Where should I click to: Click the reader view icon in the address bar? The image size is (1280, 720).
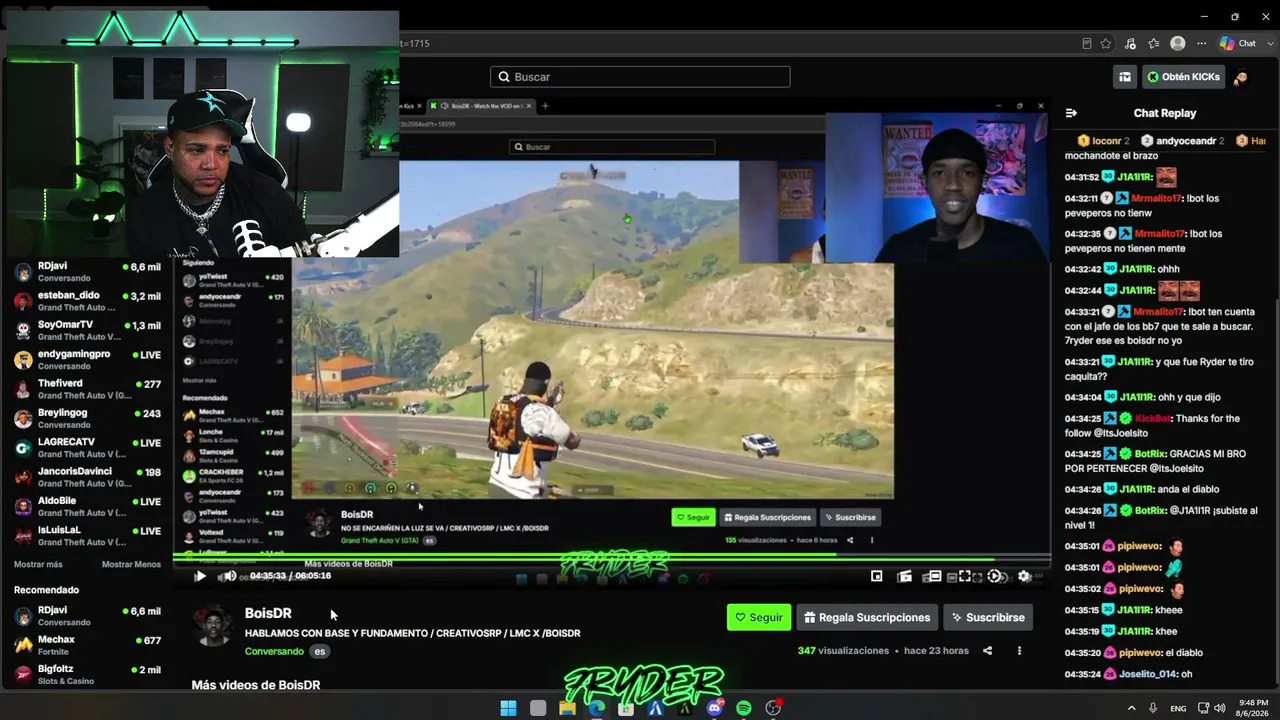(1087, 43)
